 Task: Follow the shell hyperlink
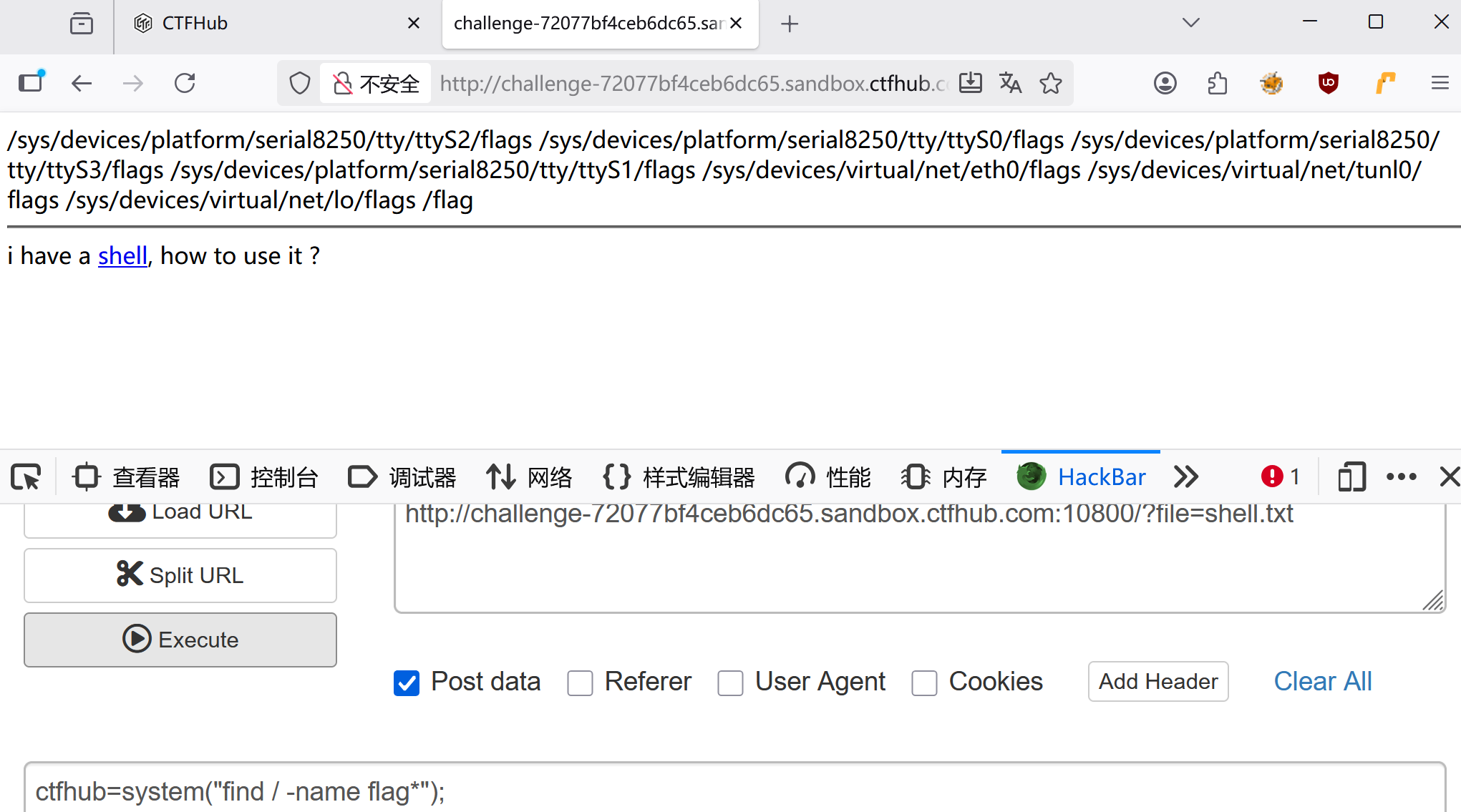pyautogui.click(x=122, y=256)
